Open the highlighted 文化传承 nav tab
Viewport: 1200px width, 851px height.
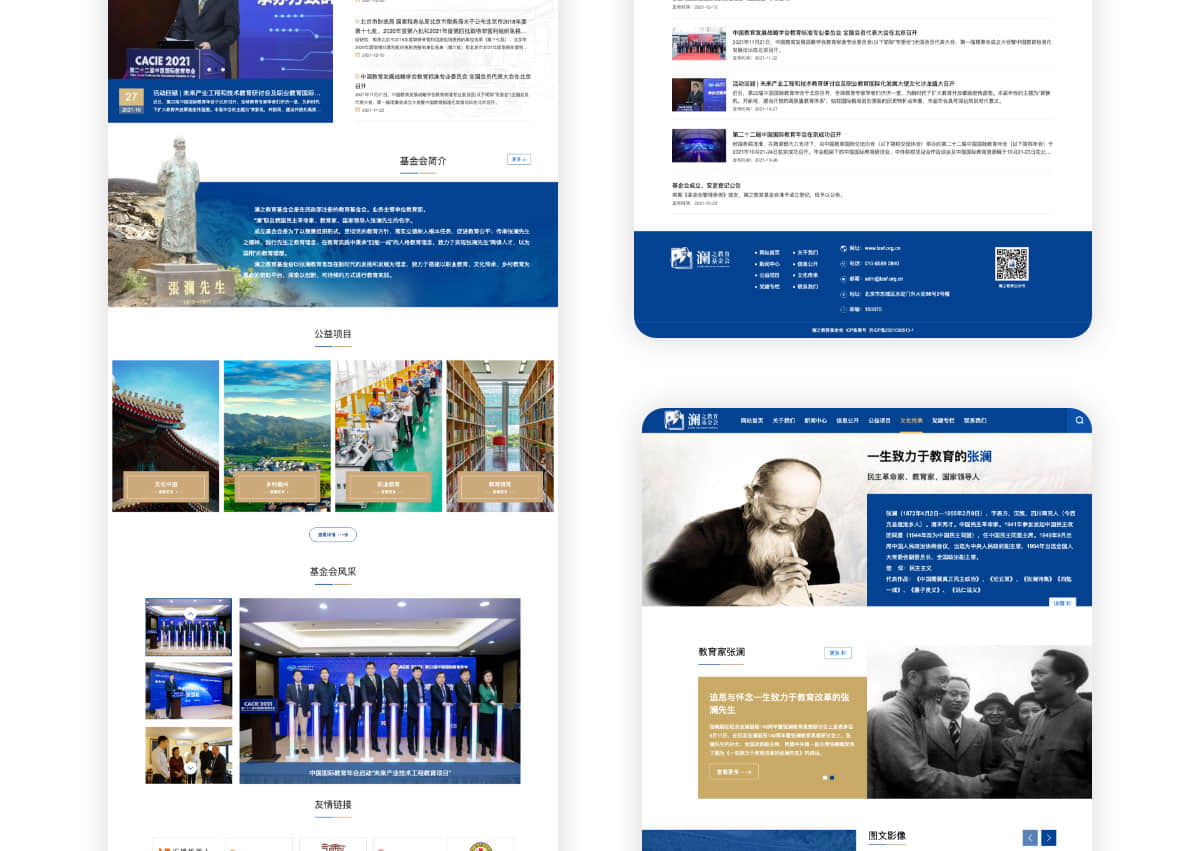tap(910, 421)
